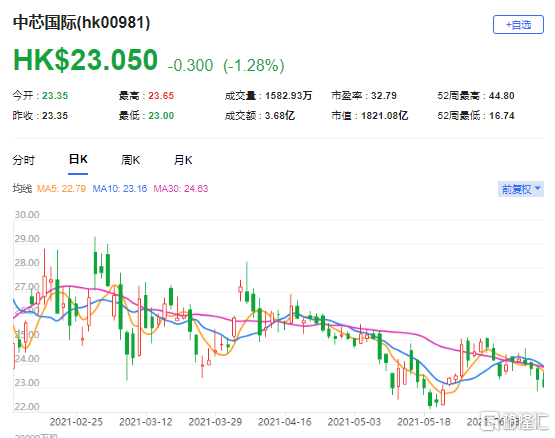The width and height of the screenshot is (555, 438).
Task: Click the 2021-05-18 date axis label
Action: 424,422
